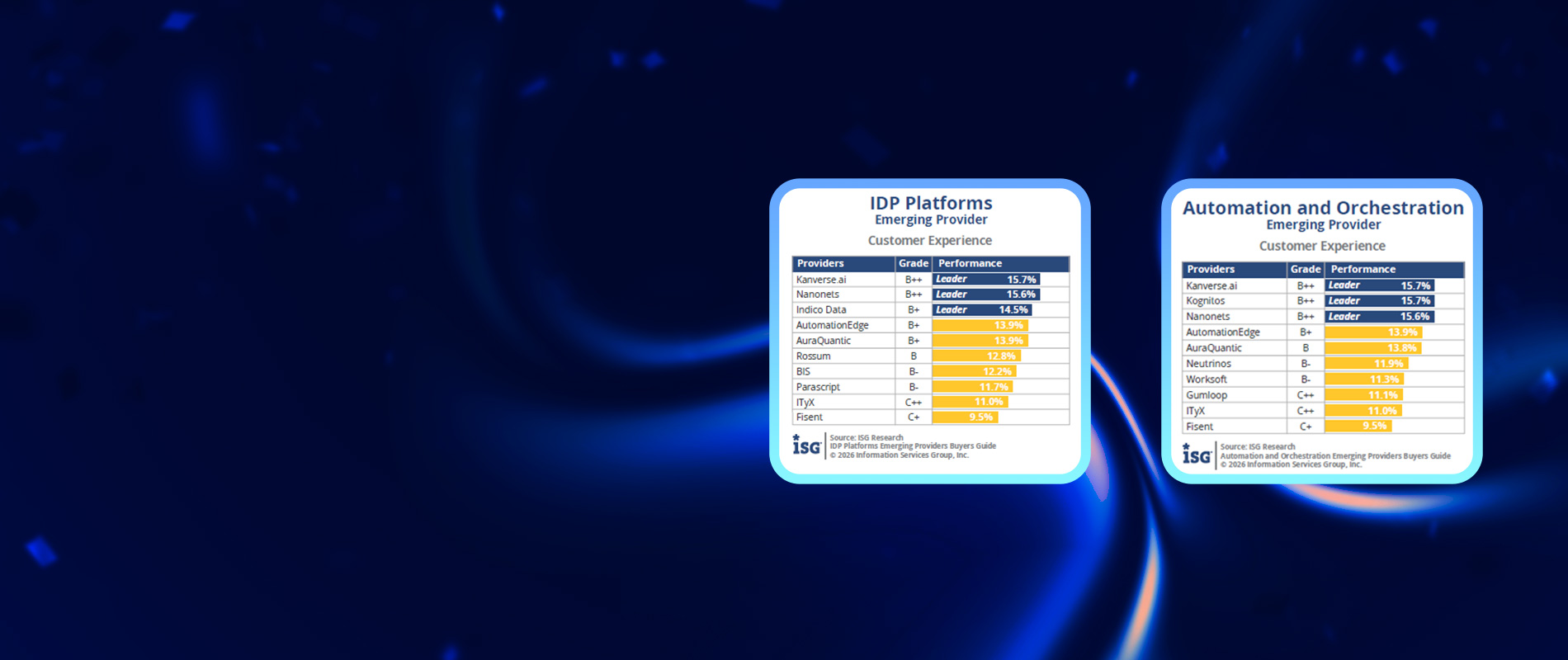The image size is (1568, 660).
Task: Click the 13.8% performance bar in the Automation table
Action: coord(1373,348)
